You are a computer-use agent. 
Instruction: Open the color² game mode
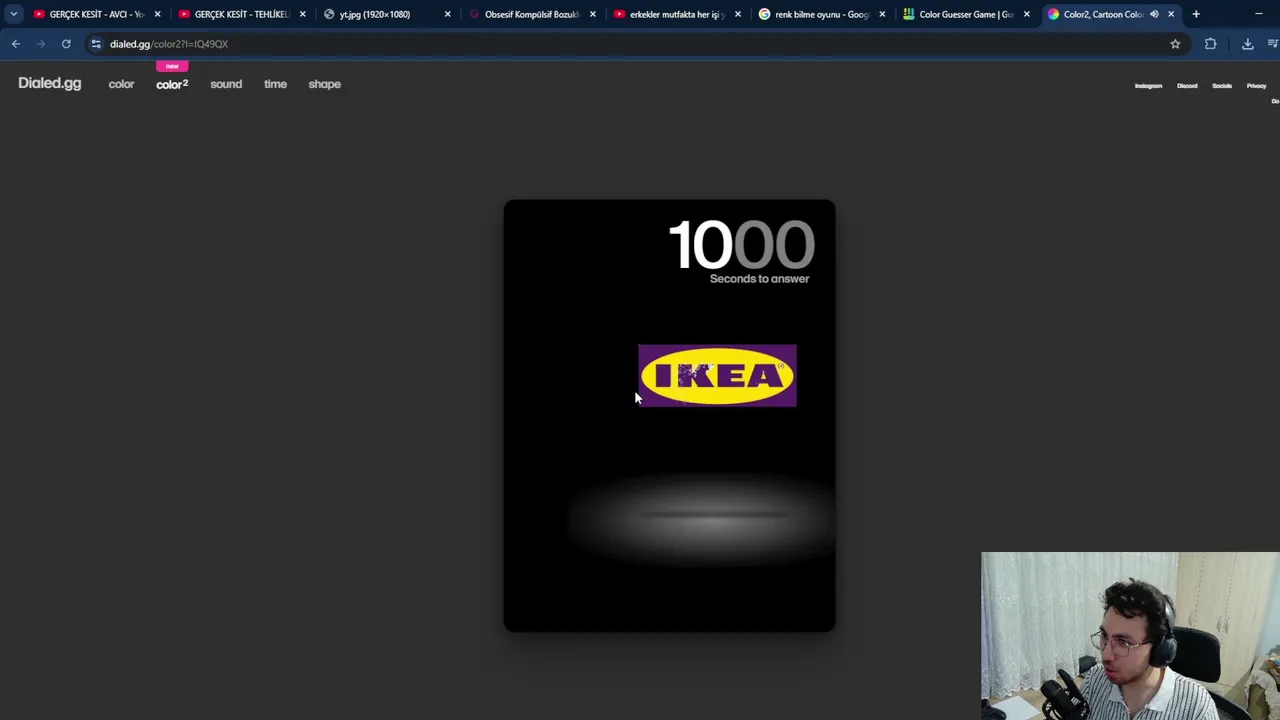172,84
